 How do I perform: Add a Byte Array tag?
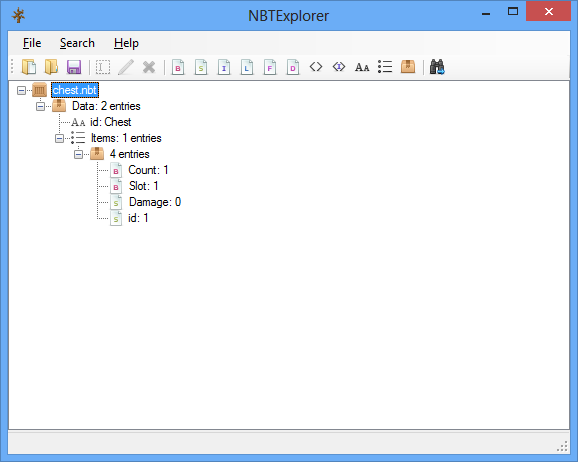point(316,67)
